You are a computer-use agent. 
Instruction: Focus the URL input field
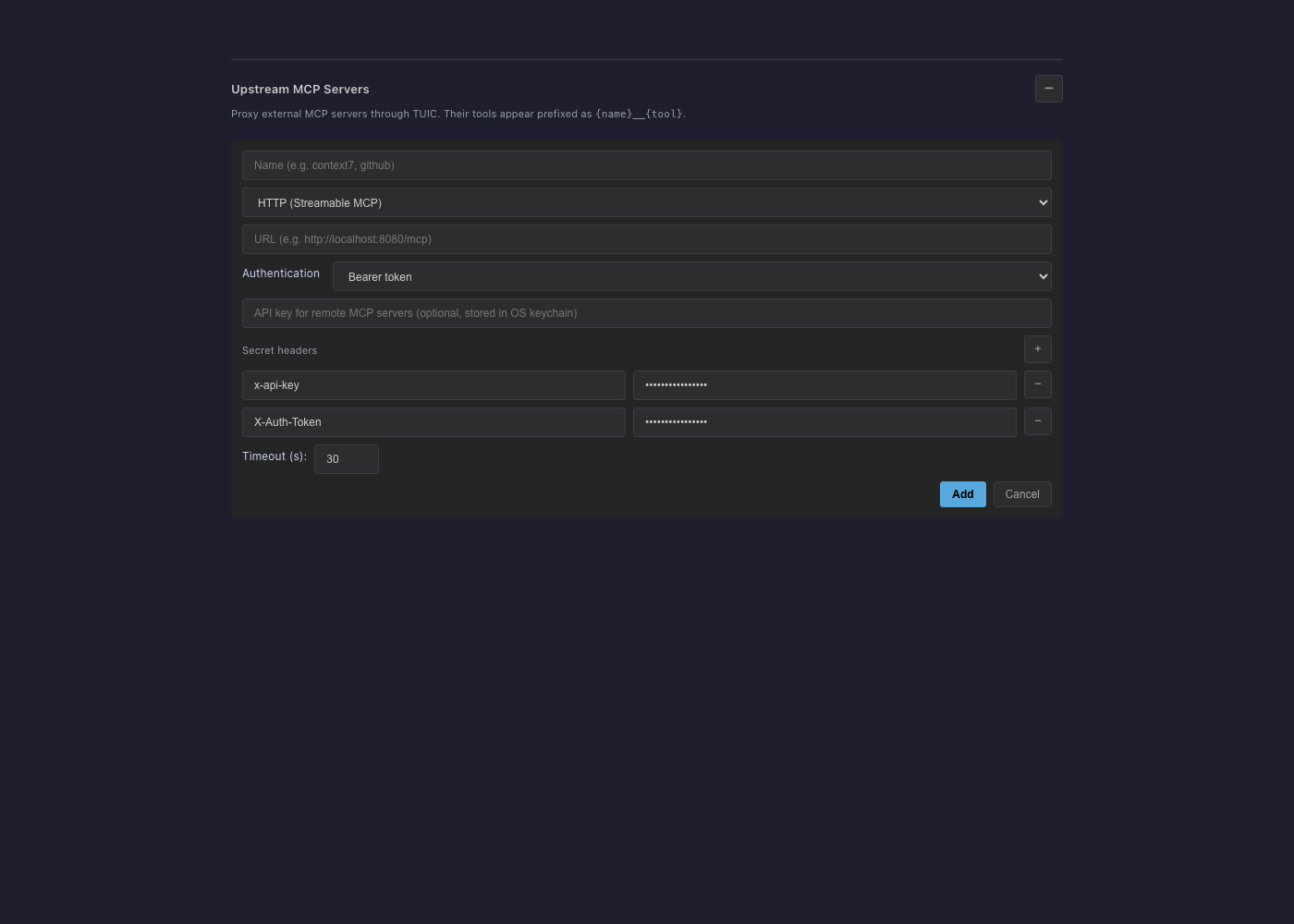tap(646, 239)
